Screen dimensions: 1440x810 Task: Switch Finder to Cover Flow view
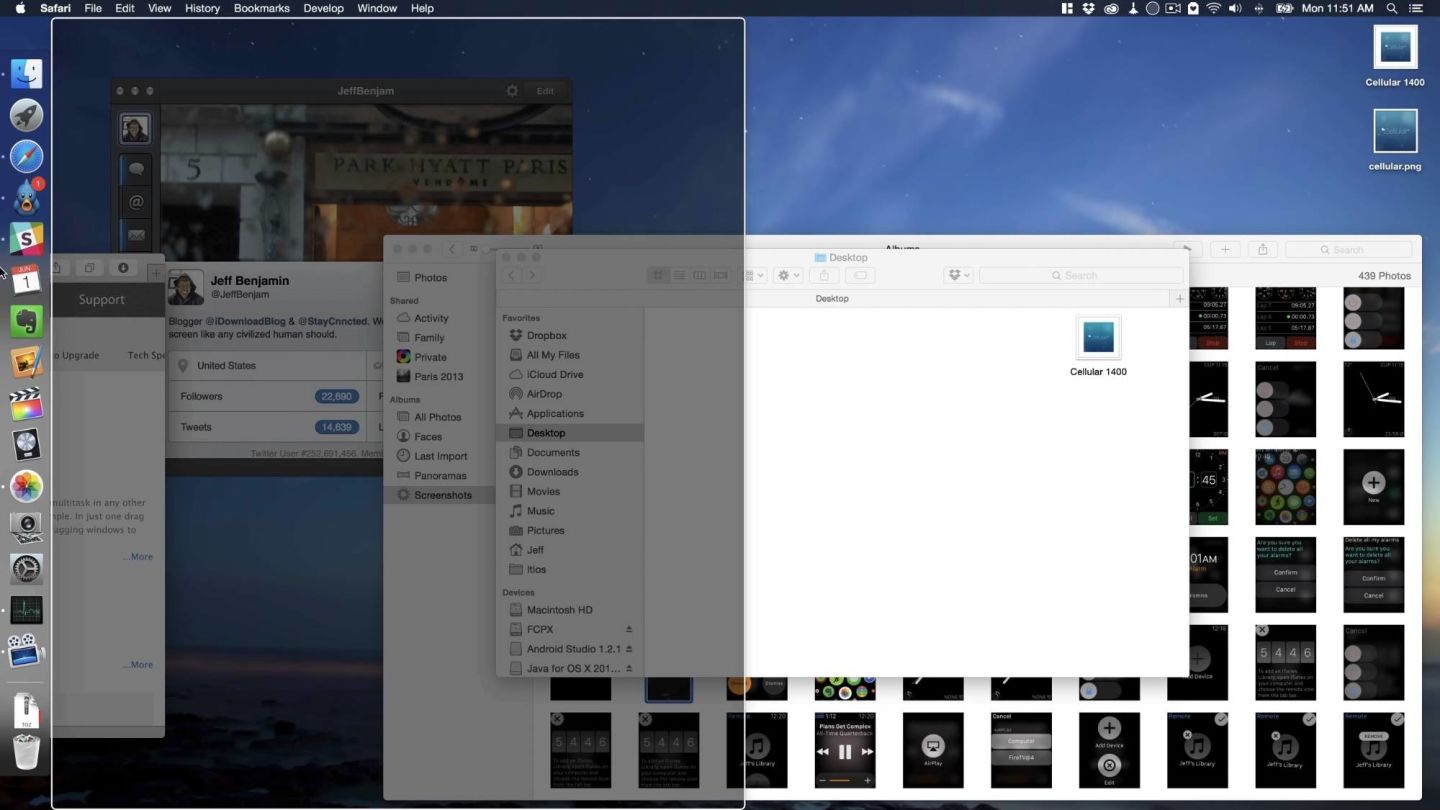click(720, 275)
